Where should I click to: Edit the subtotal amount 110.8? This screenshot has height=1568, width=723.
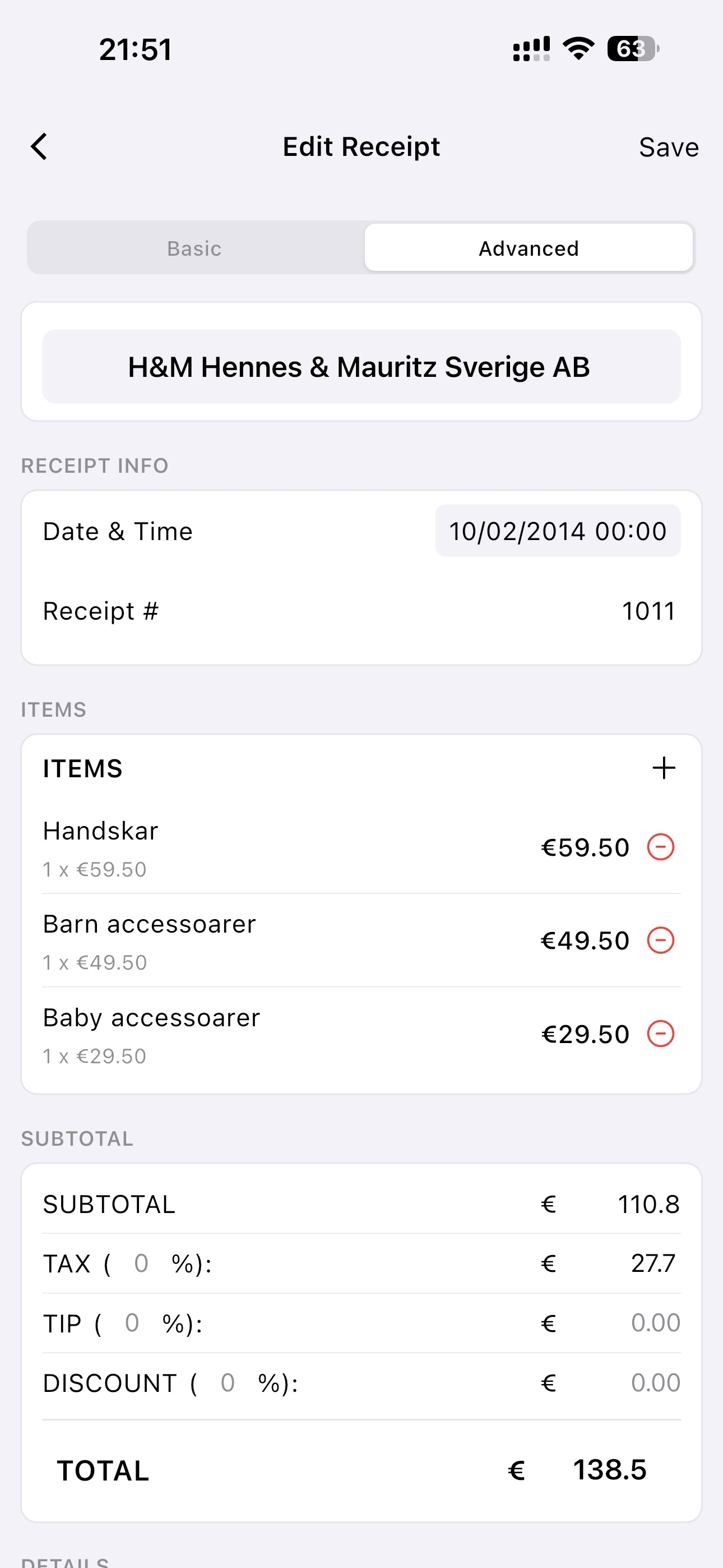point(648,1204)
